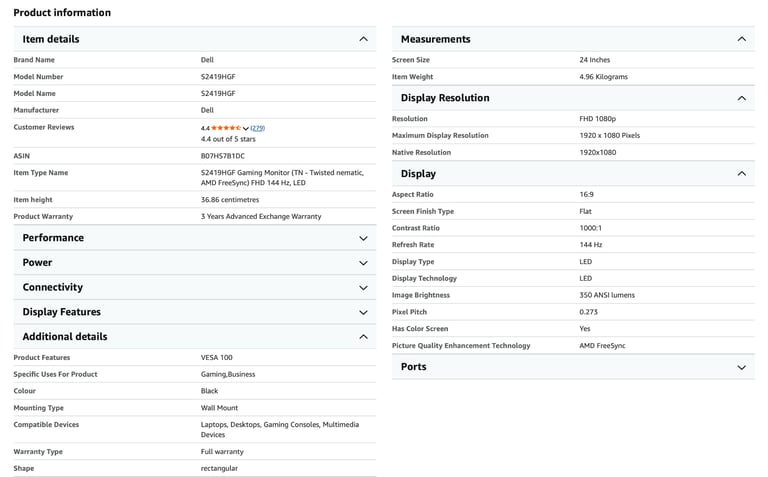Click the Performance heading
Image resolution: width=768 pixels, height=477 pixels.
tap(53, 238)
